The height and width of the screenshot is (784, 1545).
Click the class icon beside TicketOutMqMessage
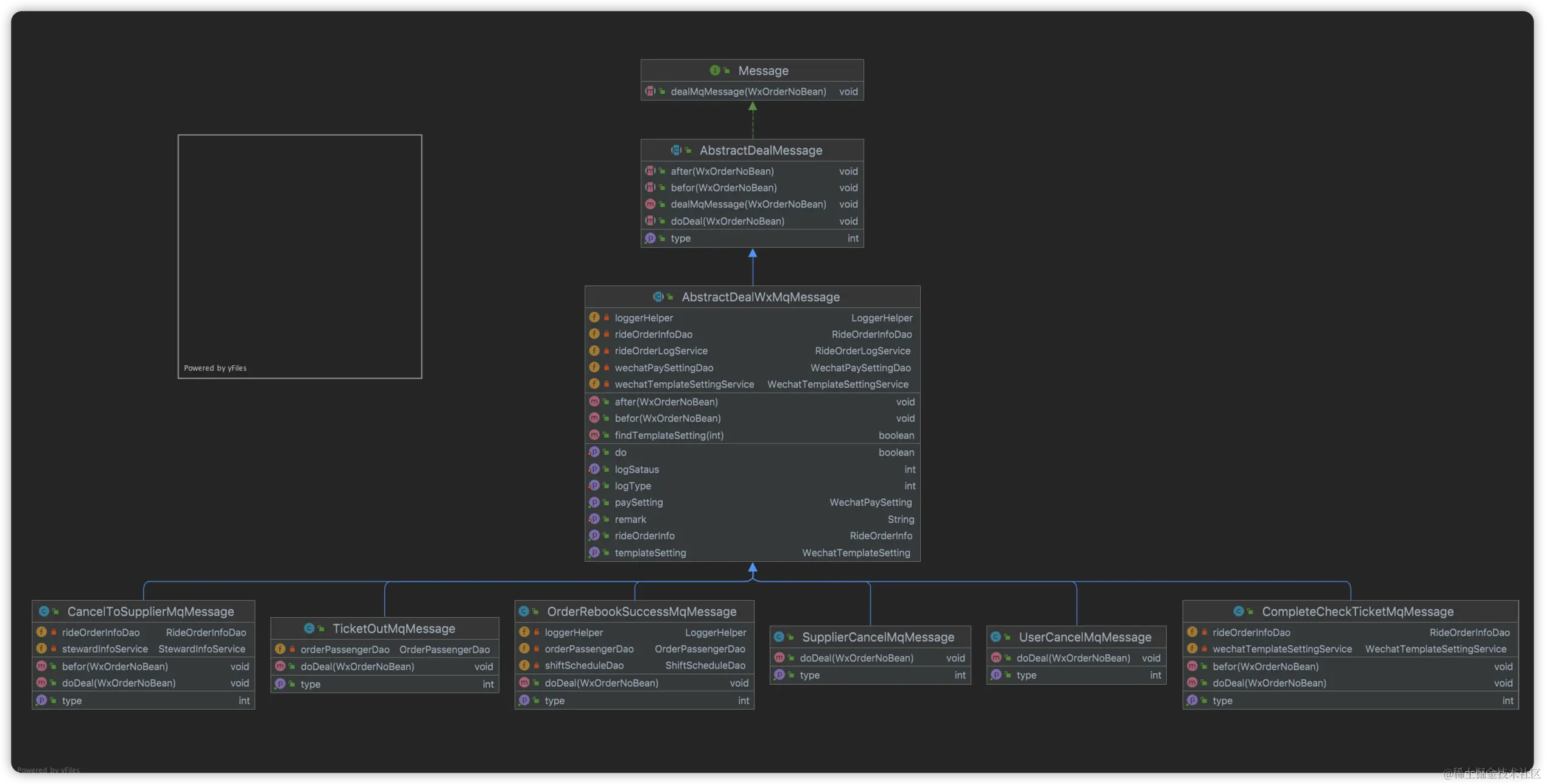pos(309,628)
